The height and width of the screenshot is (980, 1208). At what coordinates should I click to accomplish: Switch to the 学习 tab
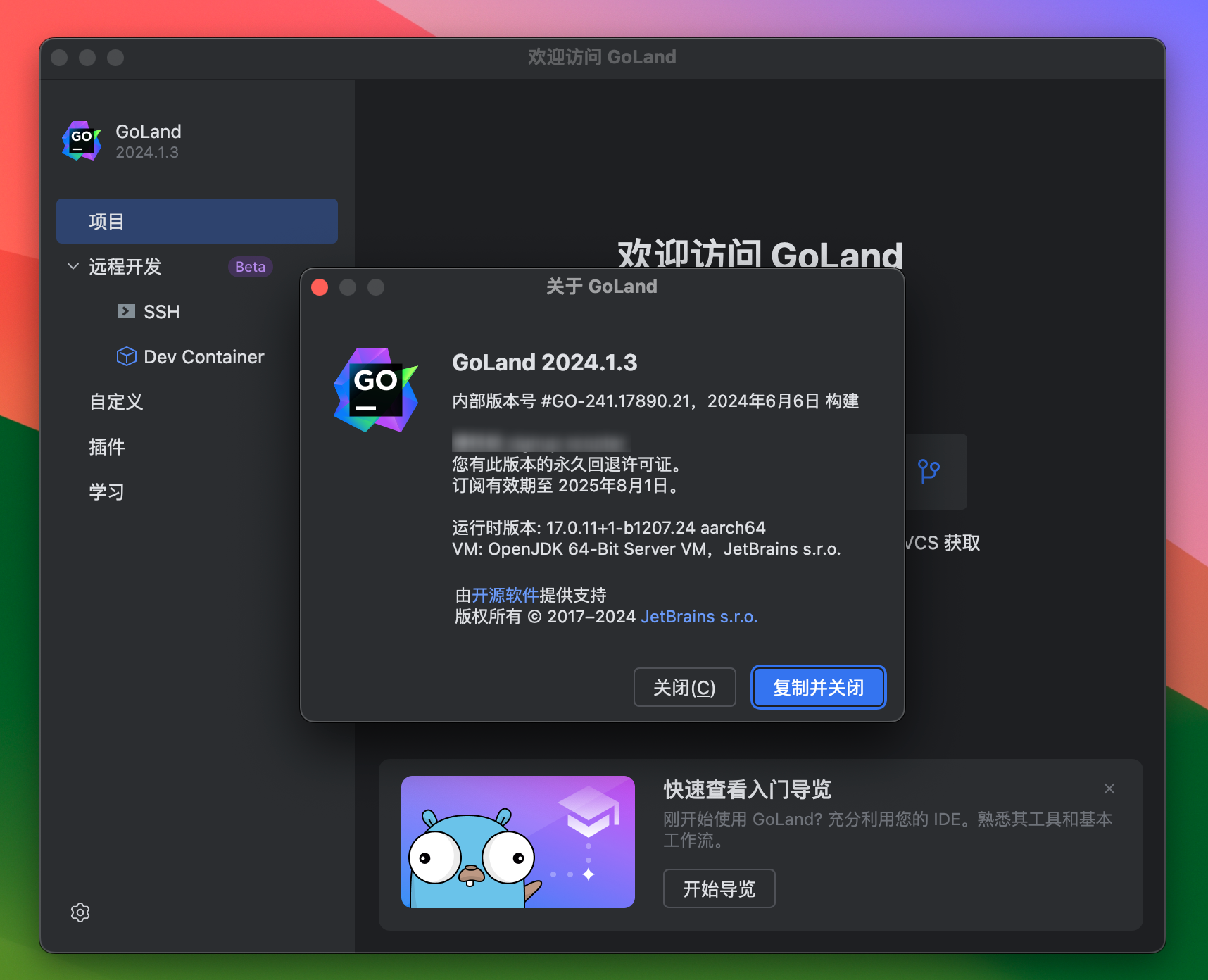tap(107, 491)
